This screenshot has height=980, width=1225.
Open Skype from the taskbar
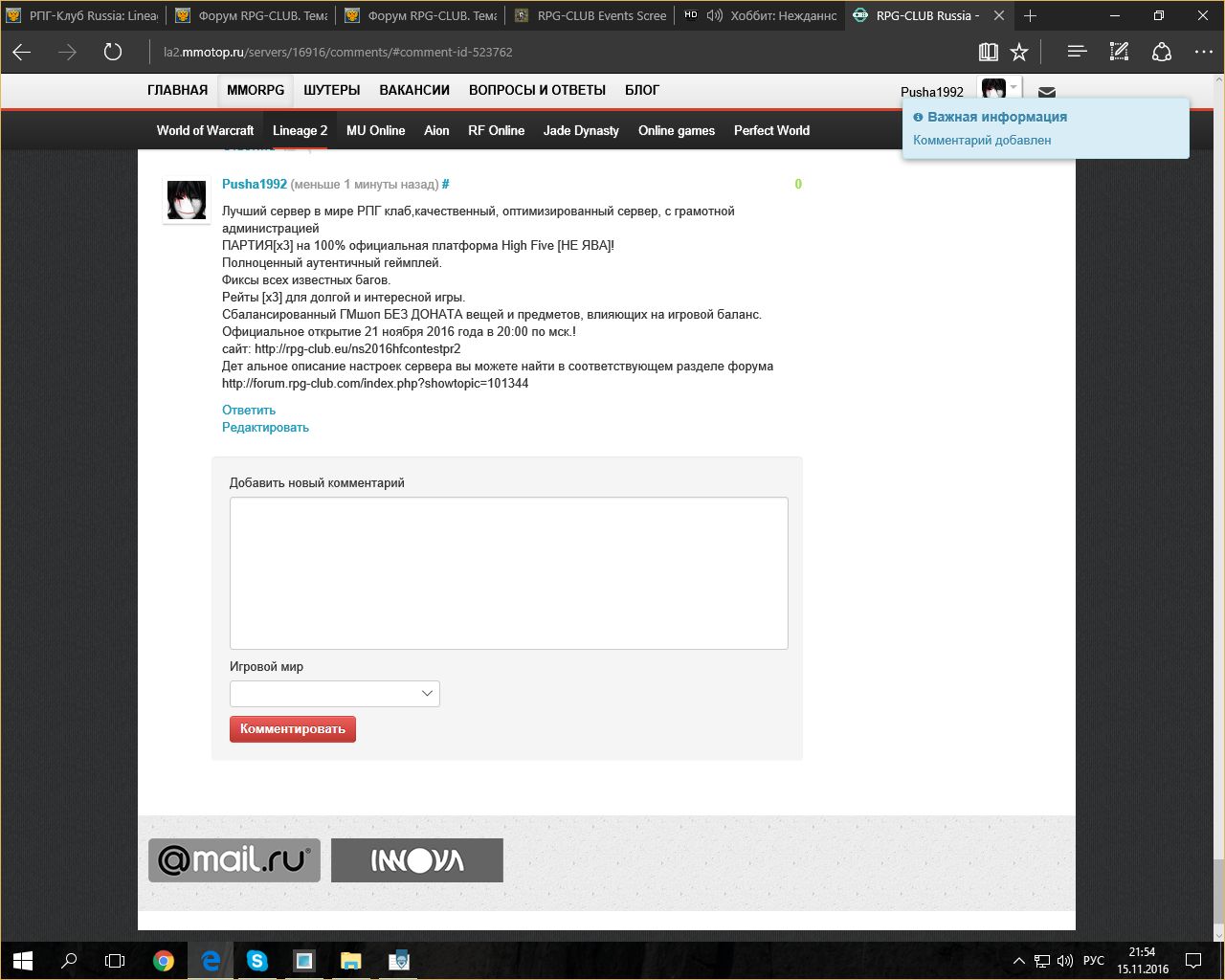point(256,960)
